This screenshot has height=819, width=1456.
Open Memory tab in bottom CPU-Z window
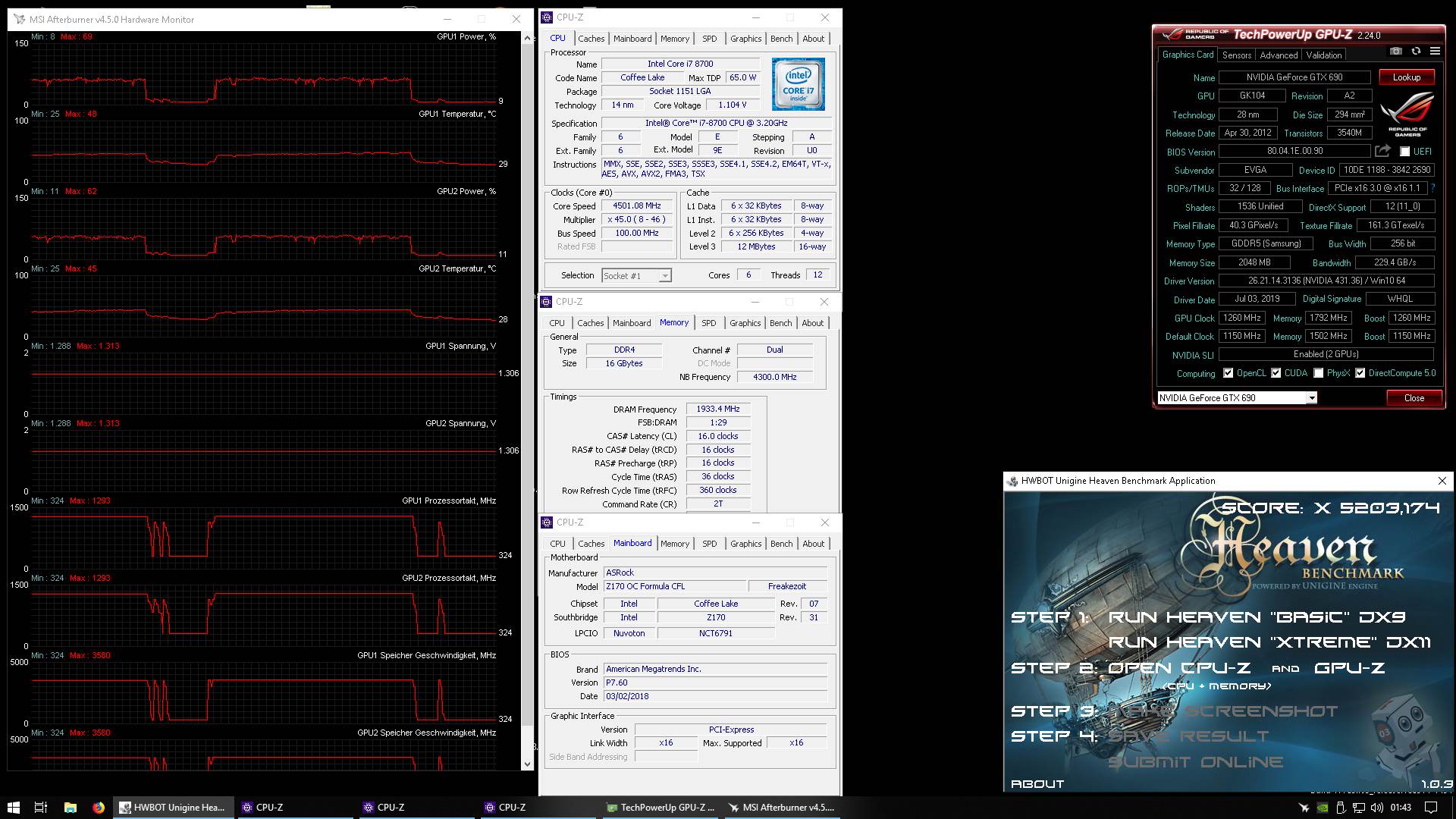click(x=675, y=544)
